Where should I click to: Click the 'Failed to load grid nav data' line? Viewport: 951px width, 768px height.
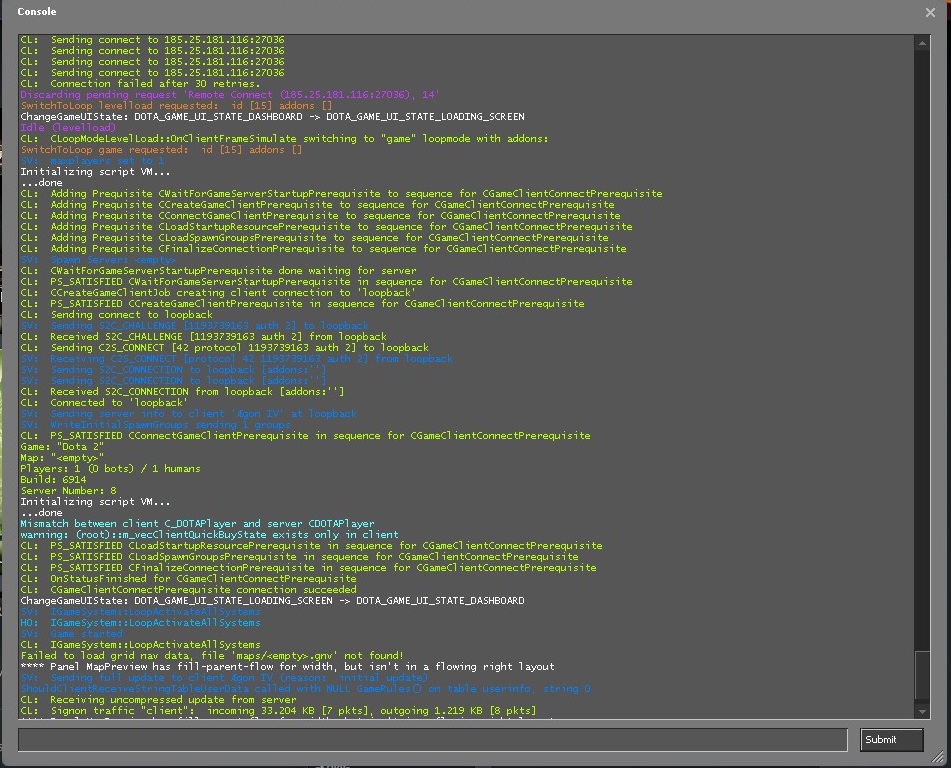[x=212, y=656]
